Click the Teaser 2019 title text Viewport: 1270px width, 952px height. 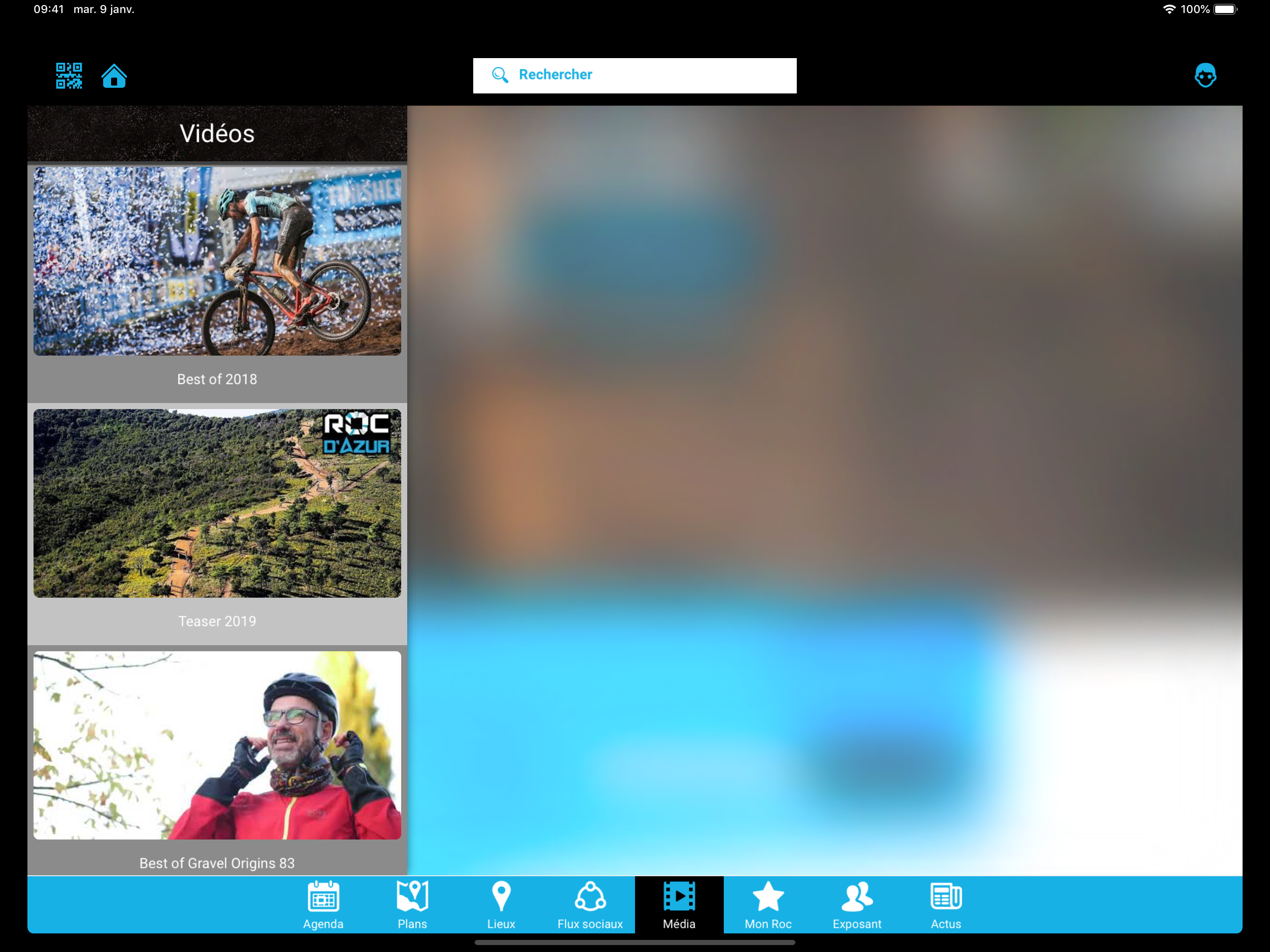pyautogui.click(x=217, y=621)
